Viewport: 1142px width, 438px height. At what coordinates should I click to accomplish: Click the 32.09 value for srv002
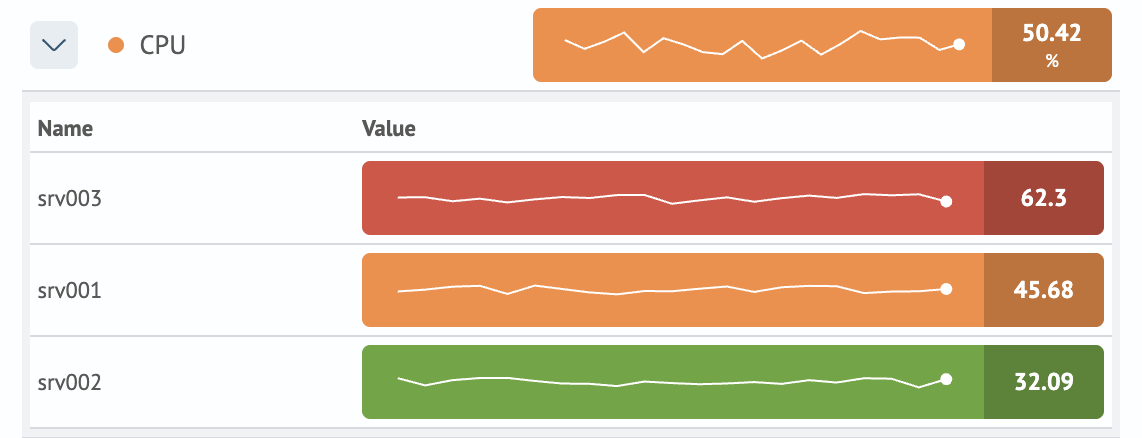coord(1044,383)
